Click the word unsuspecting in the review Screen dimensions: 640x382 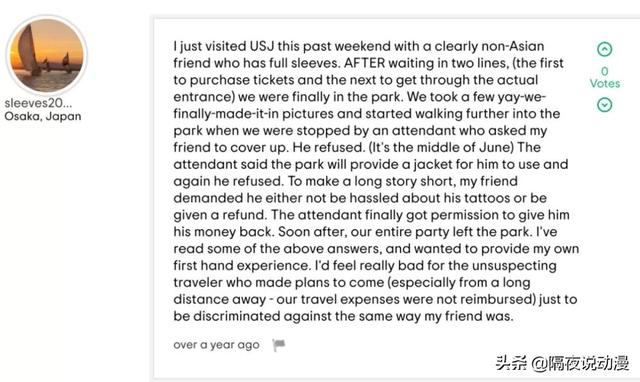(x=514, y=266)
